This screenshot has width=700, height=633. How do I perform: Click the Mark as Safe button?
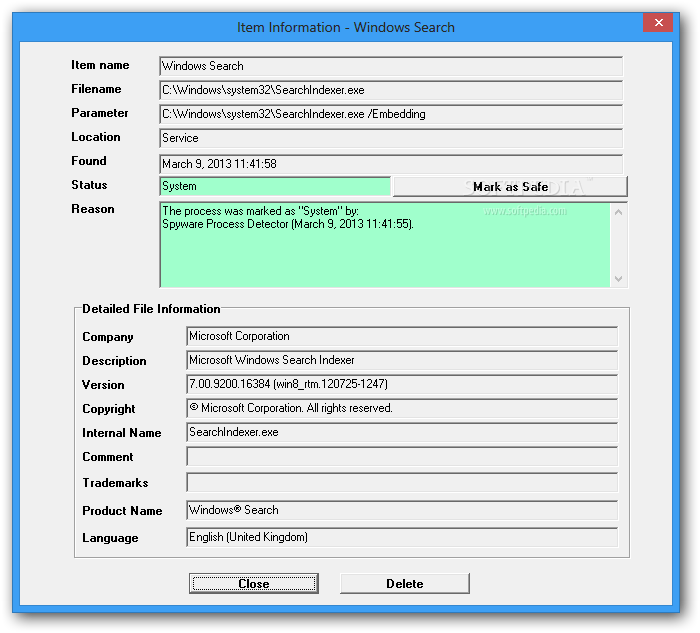pos(510,187)
